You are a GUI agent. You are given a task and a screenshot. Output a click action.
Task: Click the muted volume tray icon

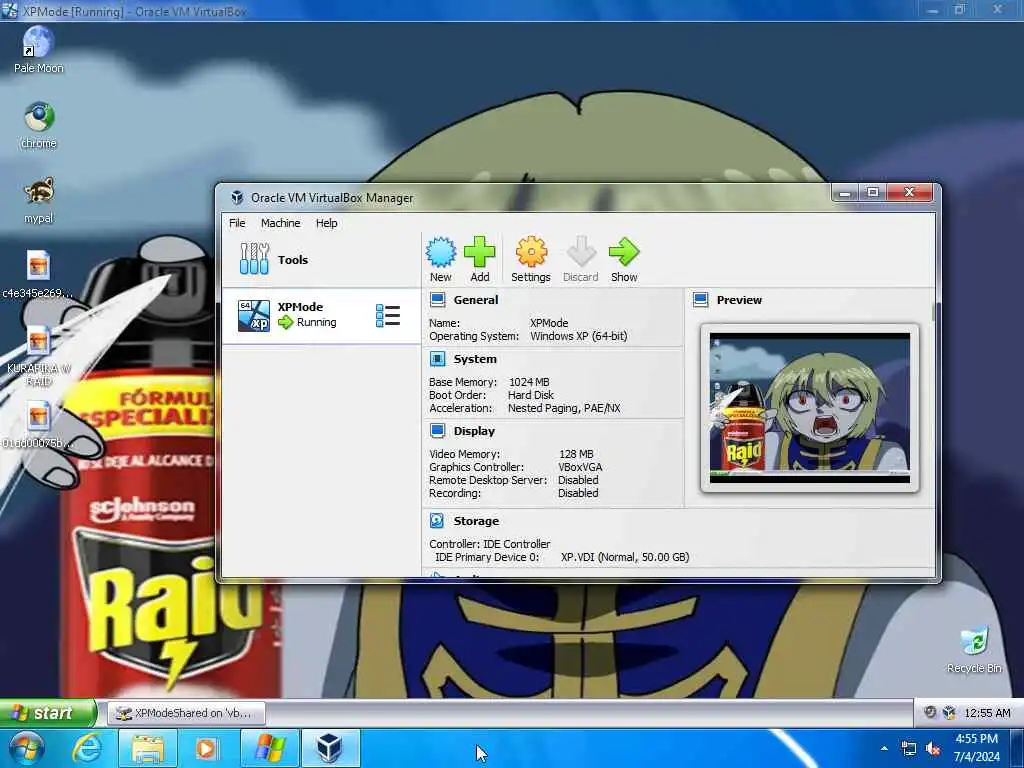pos(933,748)
